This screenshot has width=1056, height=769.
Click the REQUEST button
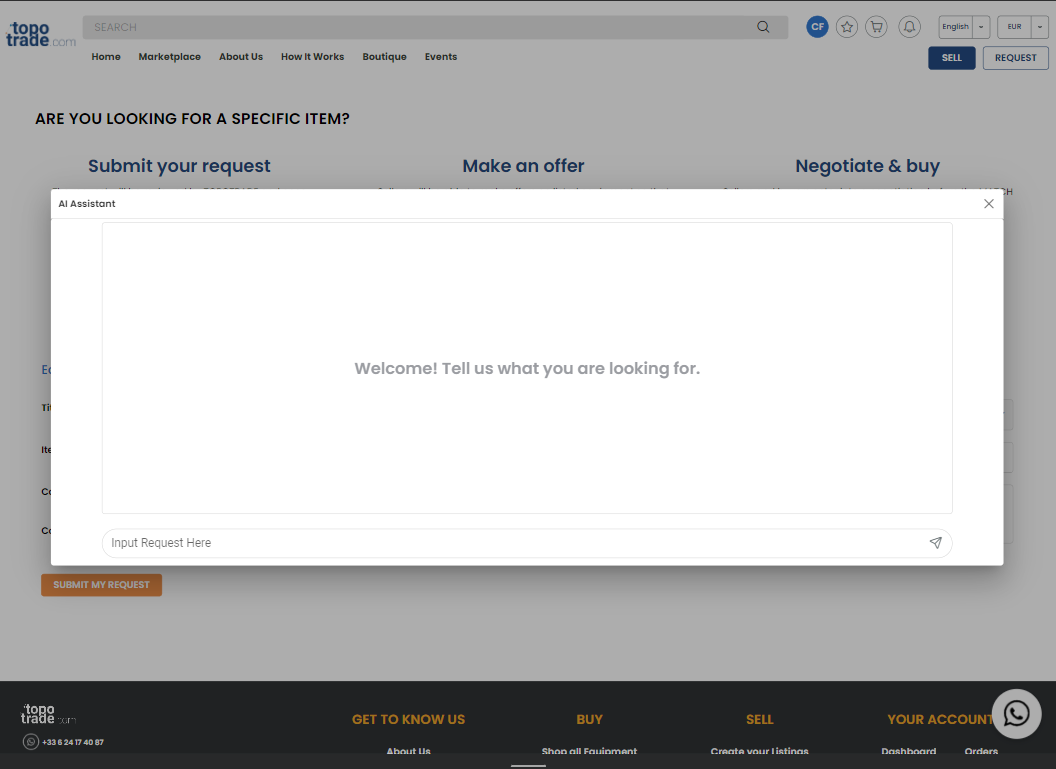coord(1015,58)
